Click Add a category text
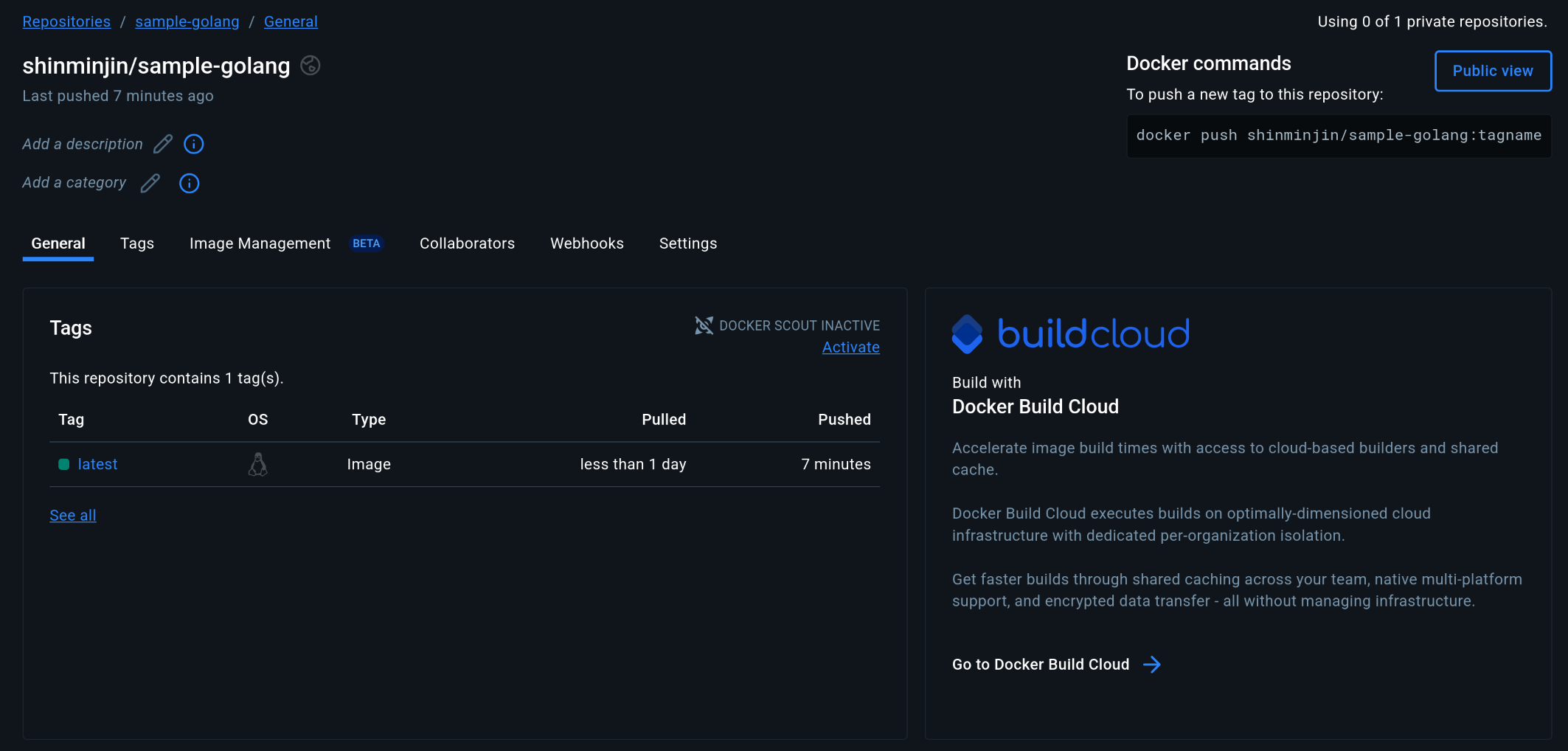This screenshot has height=751, width=1568. [x=74, y=183]
